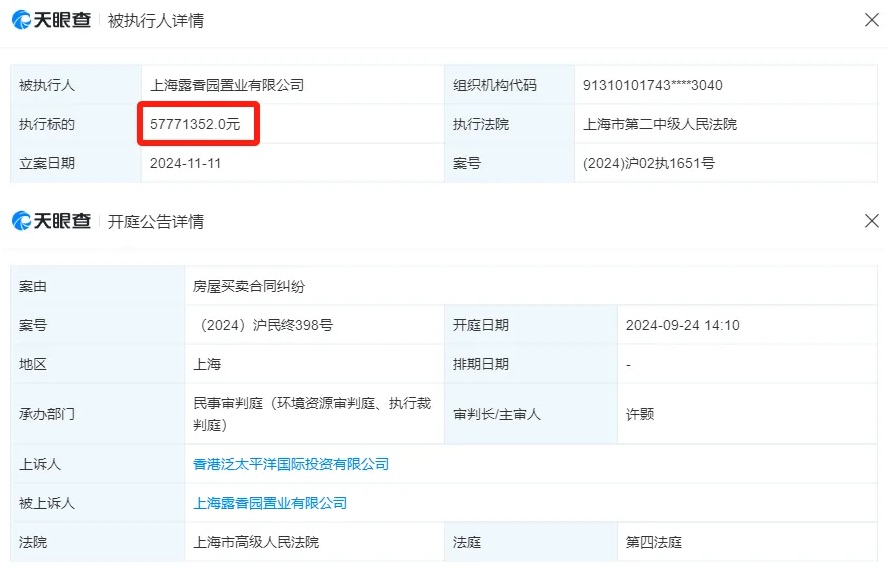Click the court name 上海市第二中级人民法院

(660, 124)
